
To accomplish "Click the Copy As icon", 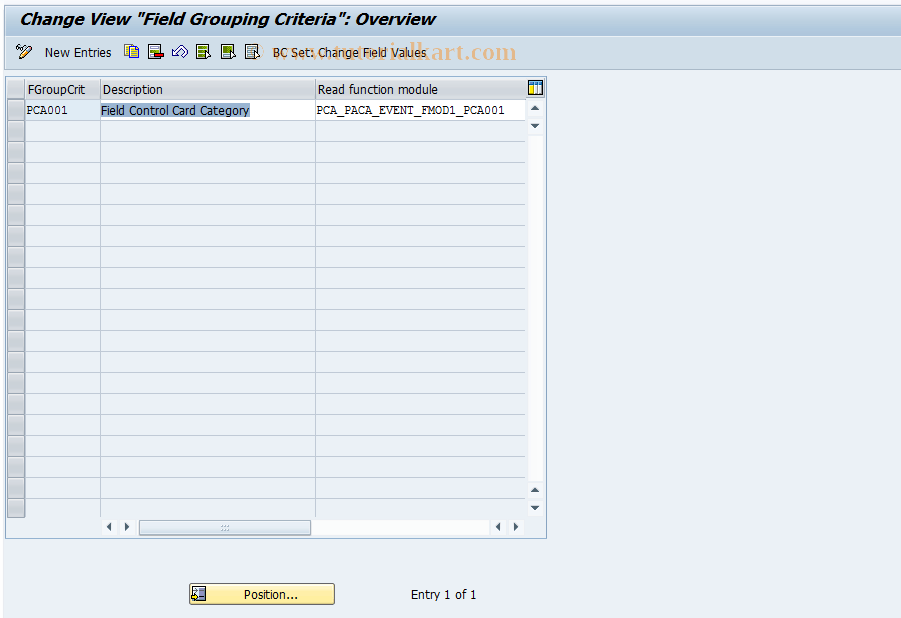I will tap(131, 52).
